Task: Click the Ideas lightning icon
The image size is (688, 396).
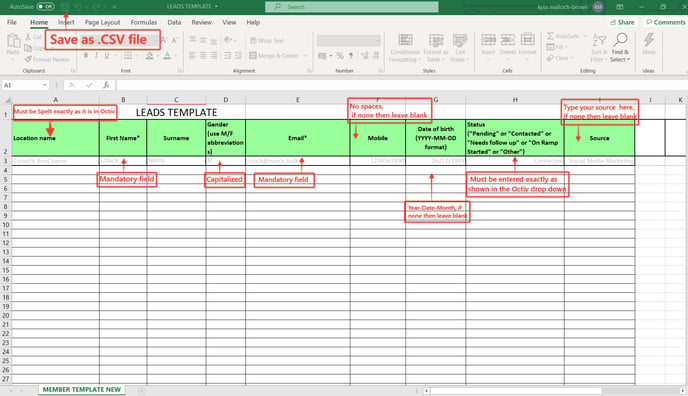Action: tap(649, 40)
